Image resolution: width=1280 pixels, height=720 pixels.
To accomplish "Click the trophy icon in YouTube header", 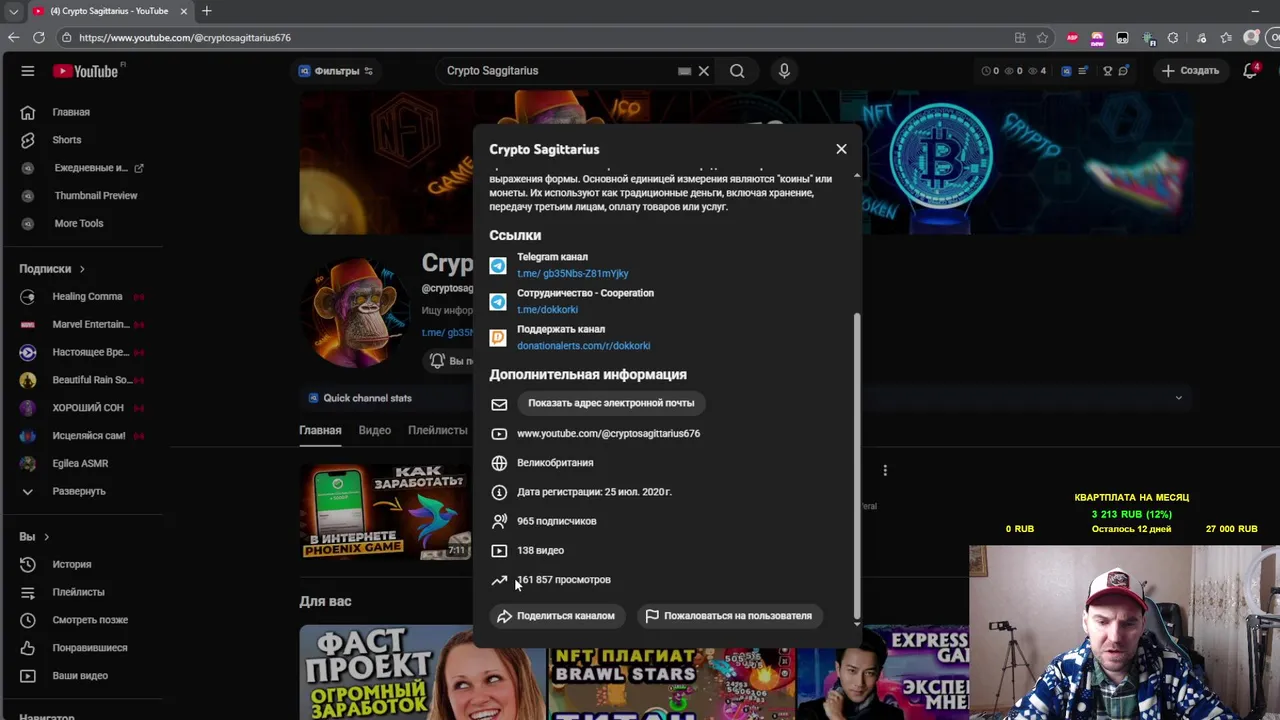I will pos(1107,71).
